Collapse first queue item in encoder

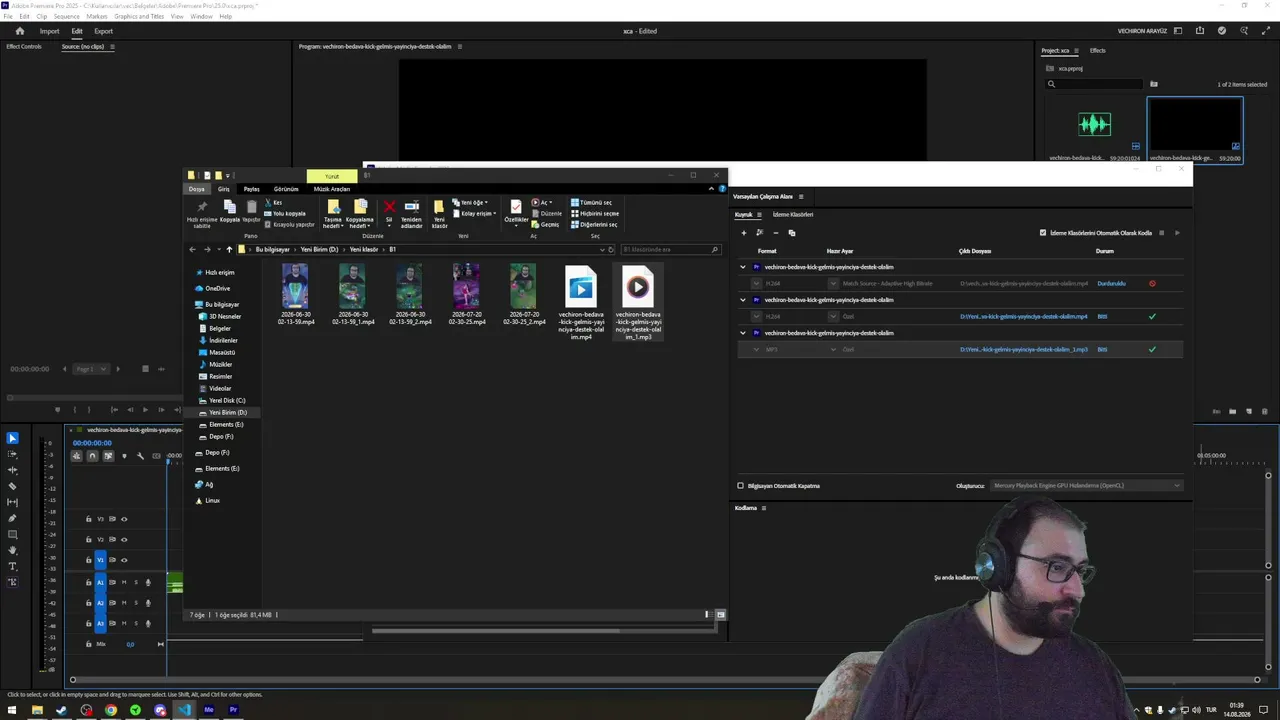(x=743, y=267)
